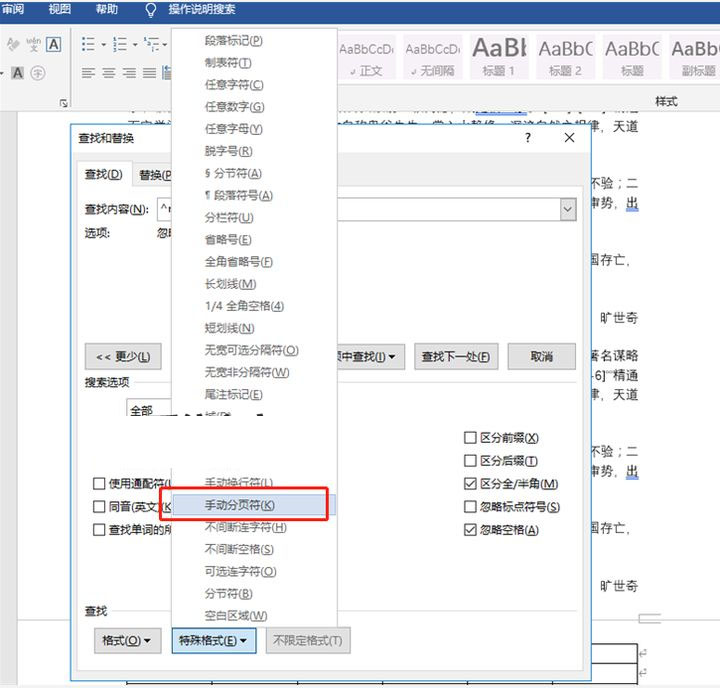
Task: Click character border A icon
Action: tap(54, 44)
